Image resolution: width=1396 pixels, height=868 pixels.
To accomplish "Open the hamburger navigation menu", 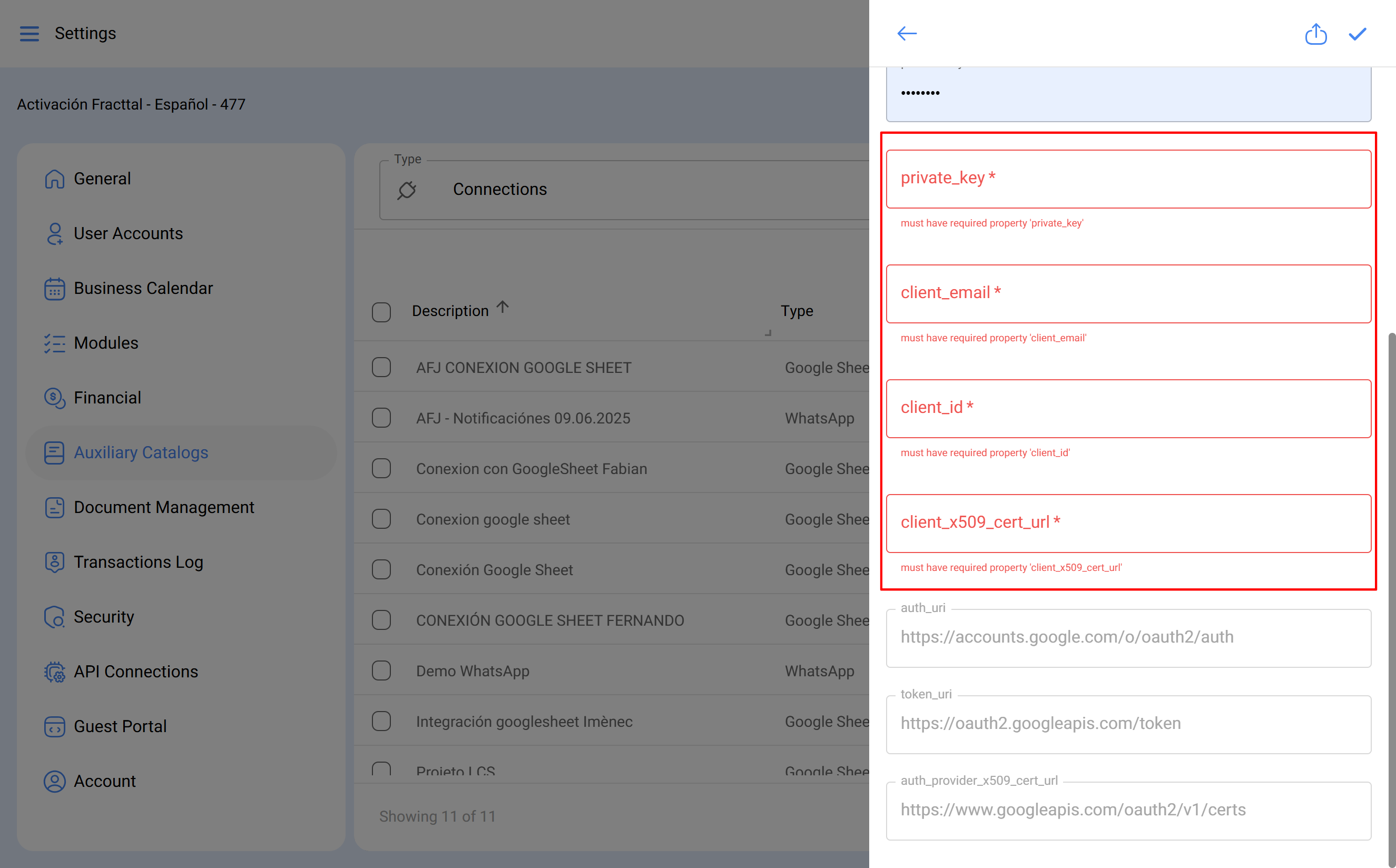I will [30, 33].
